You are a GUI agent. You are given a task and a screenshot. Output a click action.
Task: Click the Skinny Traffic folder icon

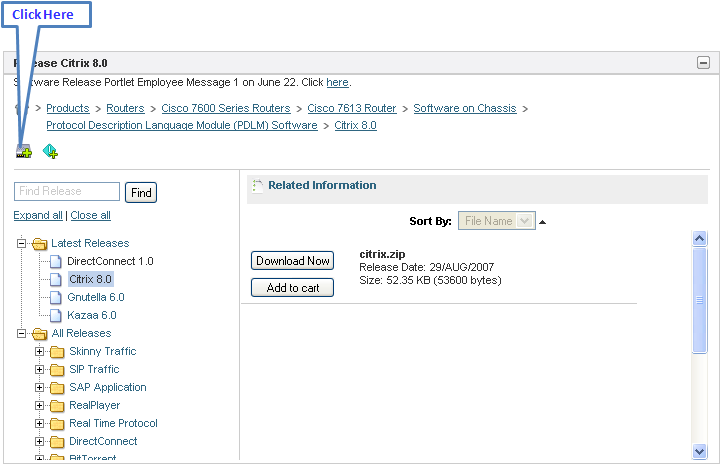(57, 352)
